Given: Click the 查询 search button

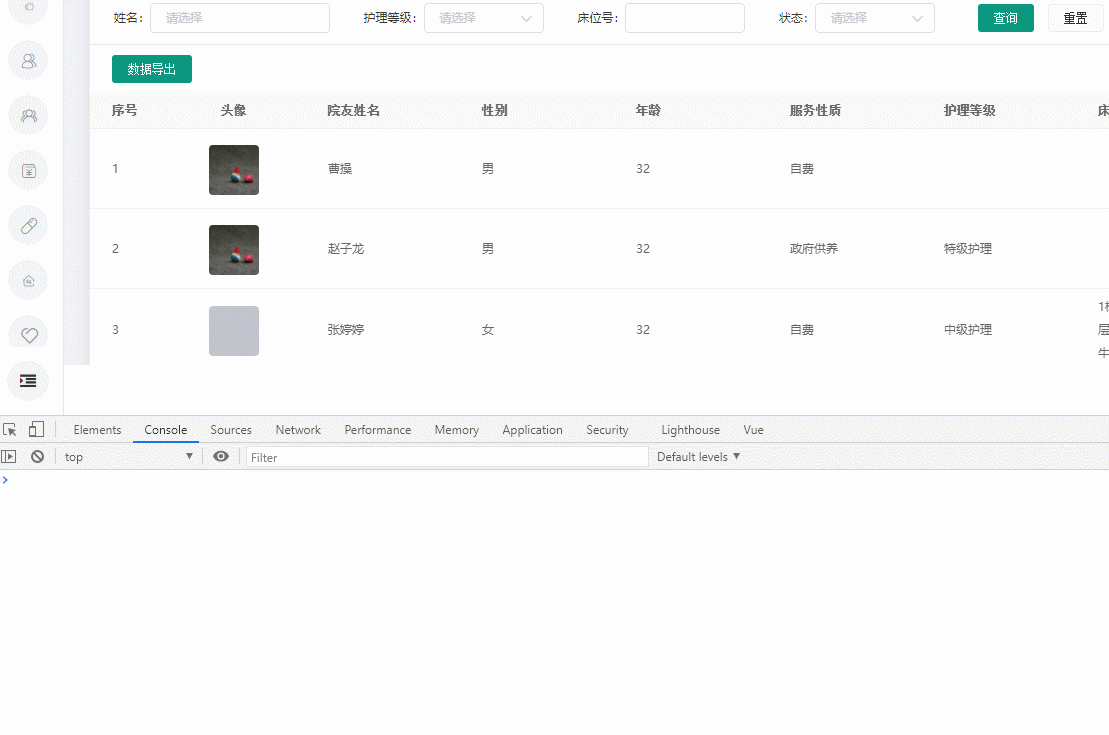Looking at the screenshot, I should coord(1005,18).
